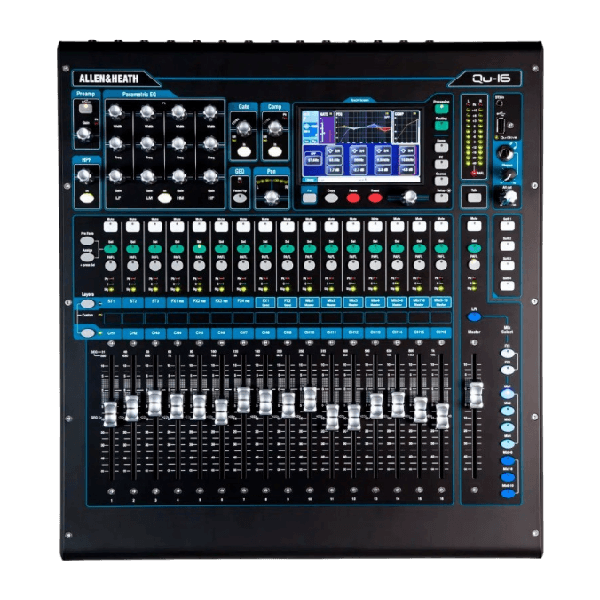
Task: Tap the GATE panel on the touchscreen
Action: tap(326, 127)
